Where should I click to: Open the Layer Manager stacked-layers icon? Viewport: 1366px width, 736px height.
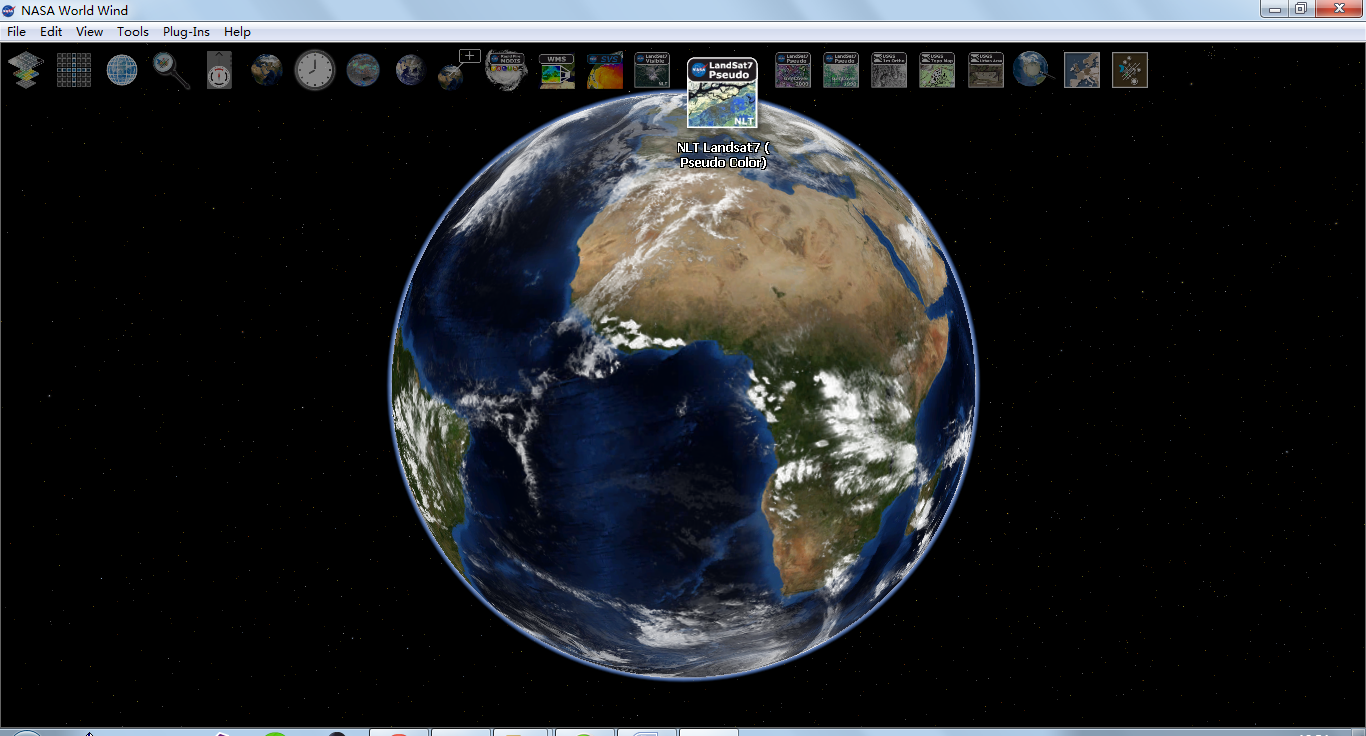pyautogui.click(x=25, y=70)
